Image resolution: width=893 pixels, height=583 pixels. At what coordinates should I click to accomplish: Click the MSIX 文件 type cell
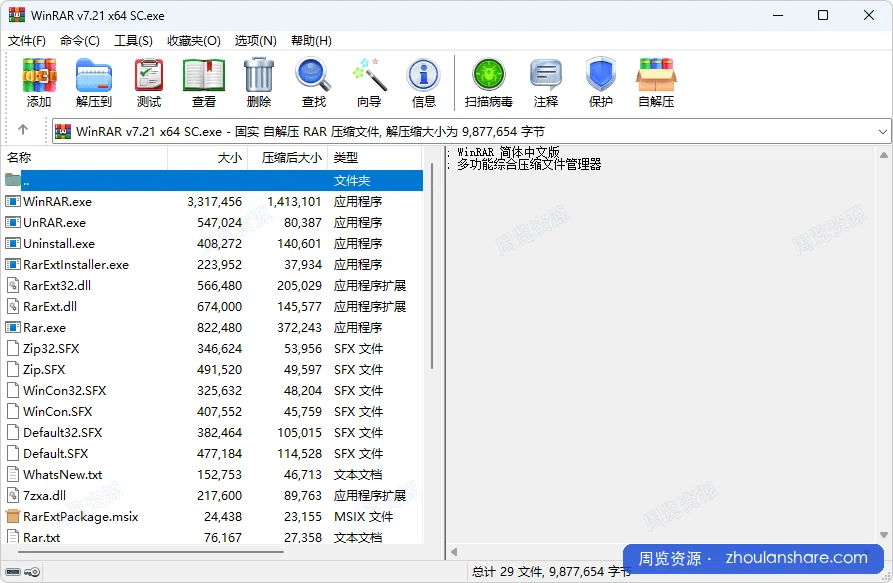pyautogui.click(x=363, y=516)
